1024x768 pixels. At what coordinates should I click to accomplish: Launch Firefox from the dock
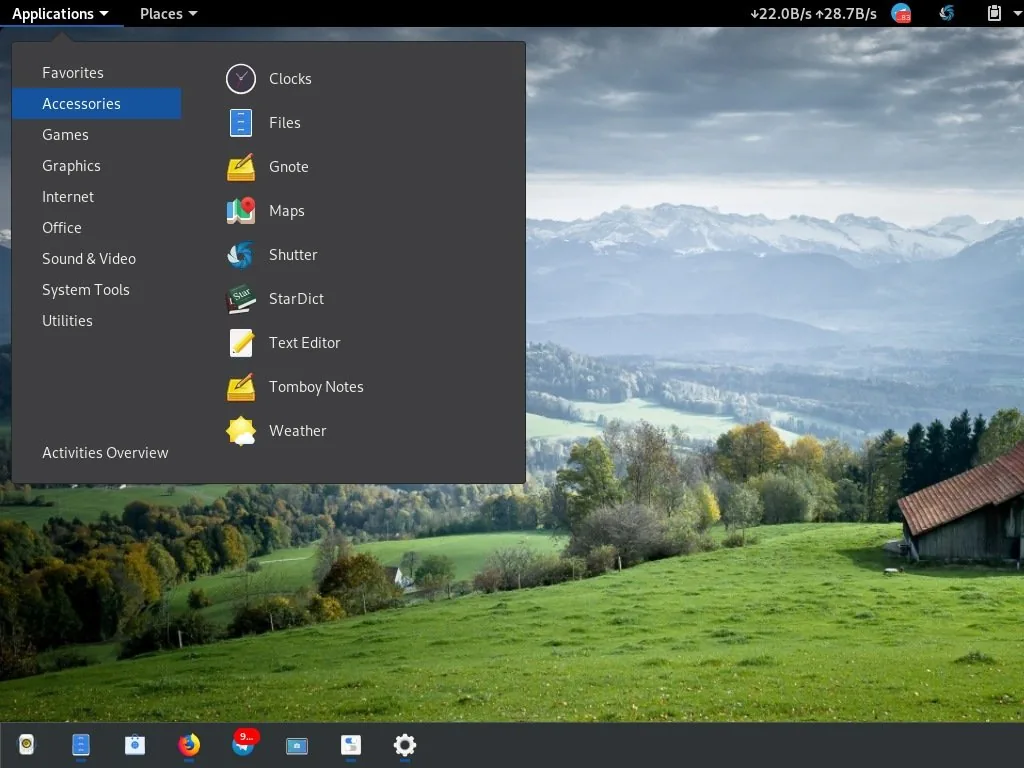click(x=188, y=745)
